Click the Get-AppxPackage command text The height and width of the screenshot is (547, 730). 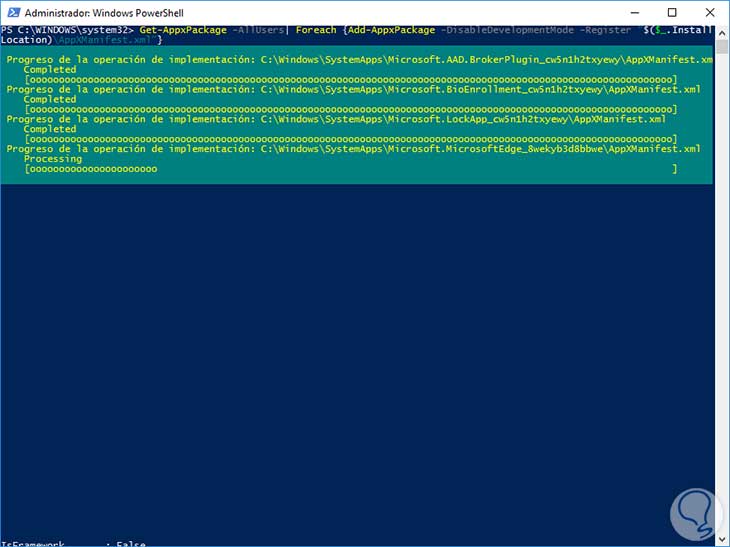(x=183, y=30)
